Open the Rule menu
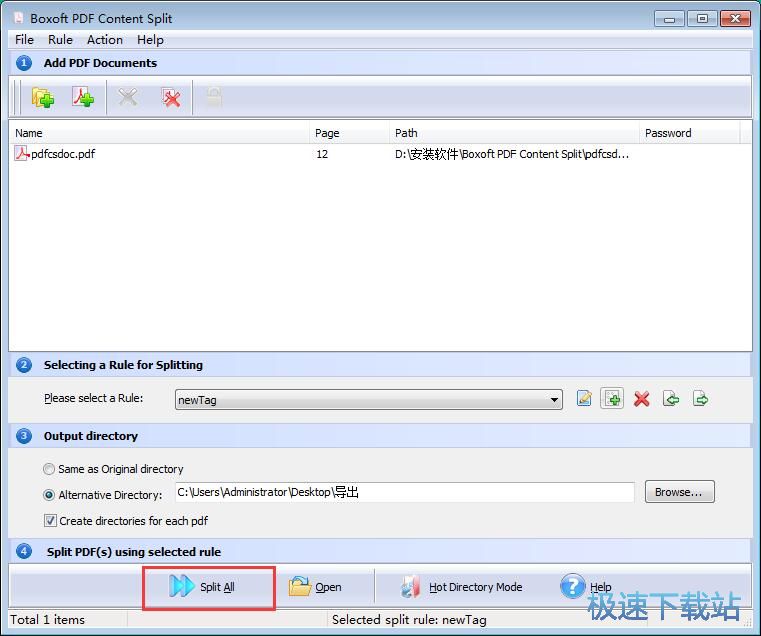This screenshot has width=761, height=636. coord(60,40)
